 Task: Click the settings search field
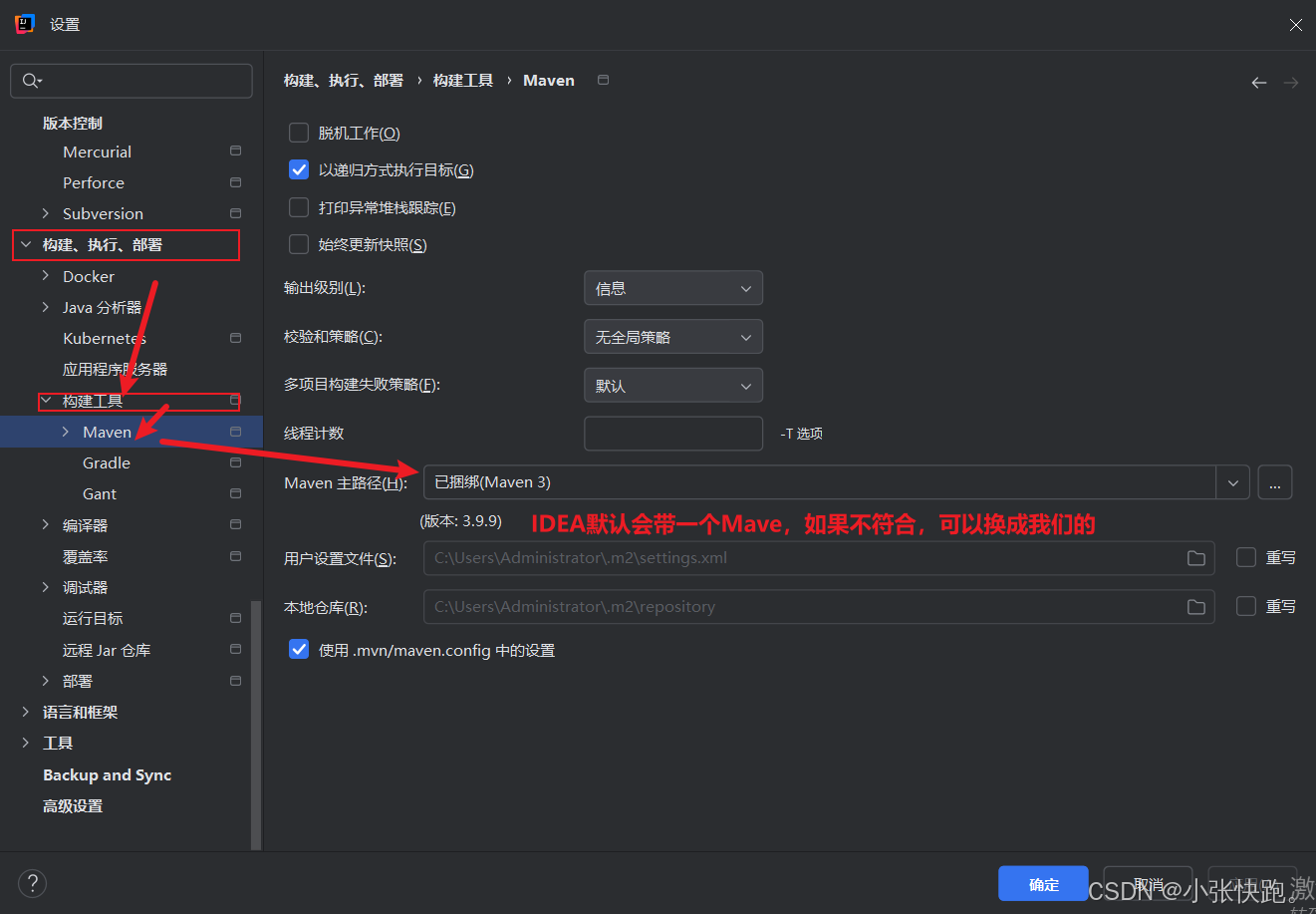click(132, 81)
